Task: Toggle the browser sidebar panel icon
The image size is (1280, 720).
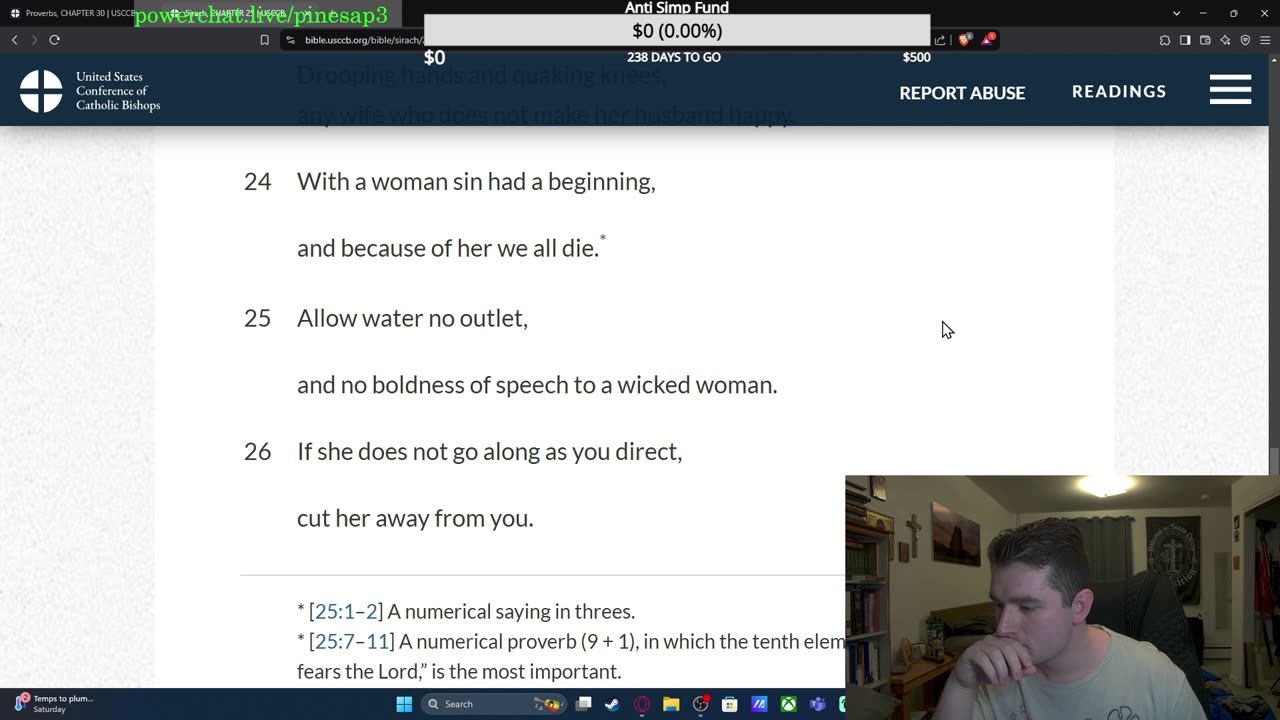Action: click(x=1185, y=40)
